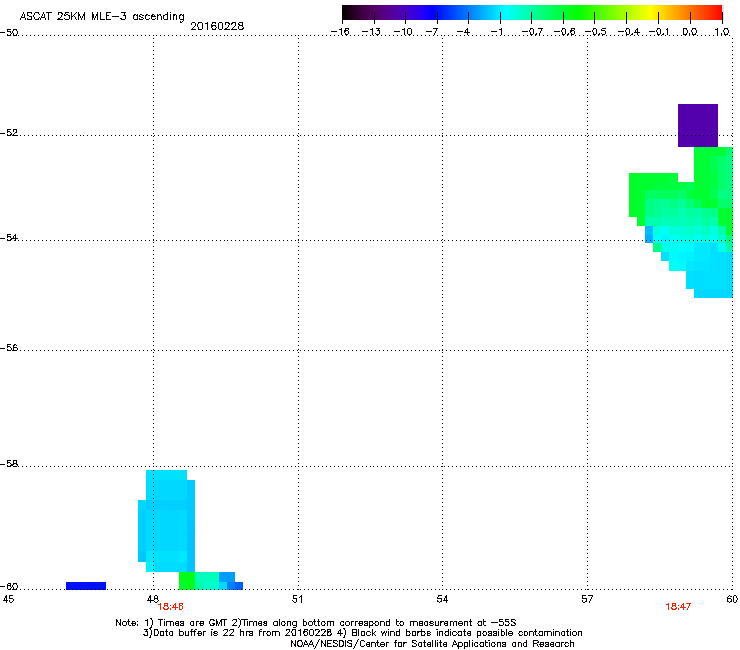Click the red time label 18:47
The image size is (740, 650).
(678, 607)
